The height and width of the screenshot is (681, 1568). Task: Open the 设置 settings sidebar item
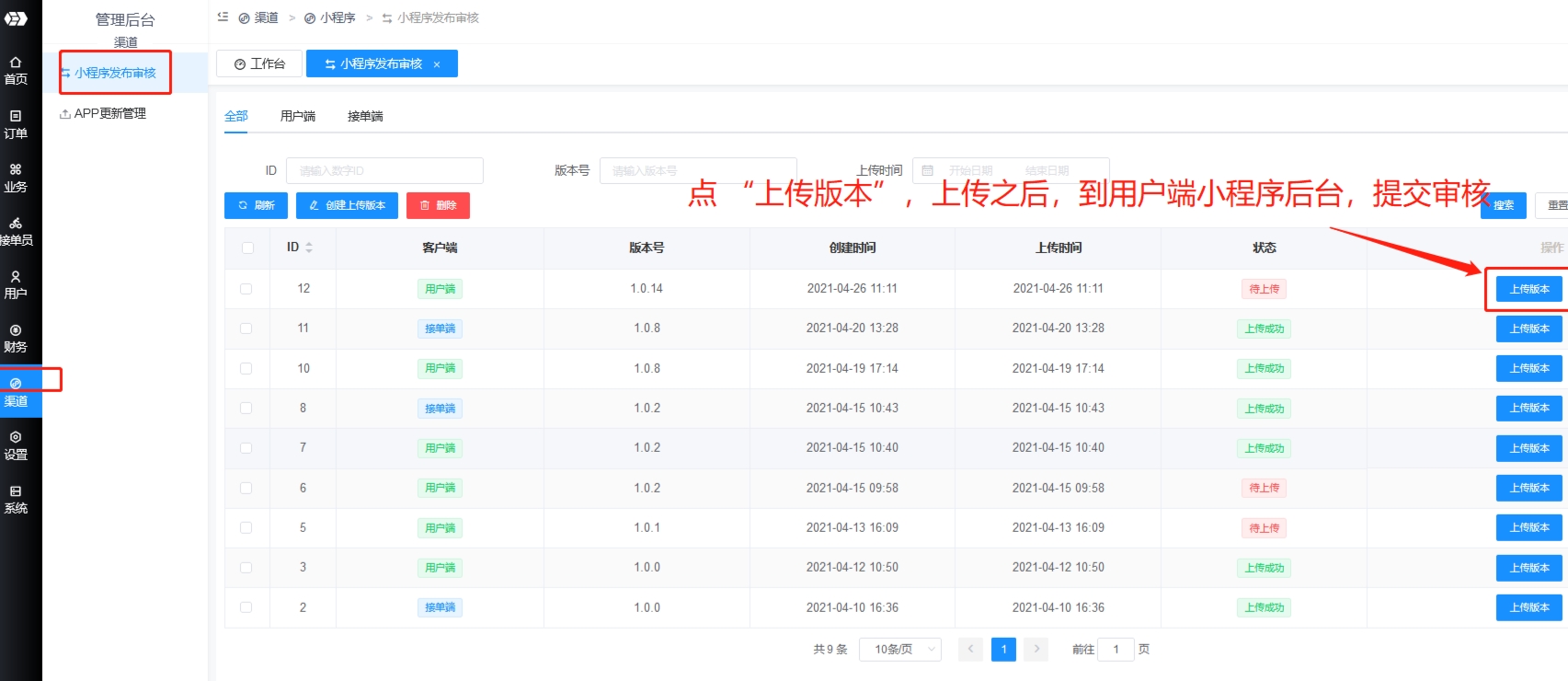point(16,445)
